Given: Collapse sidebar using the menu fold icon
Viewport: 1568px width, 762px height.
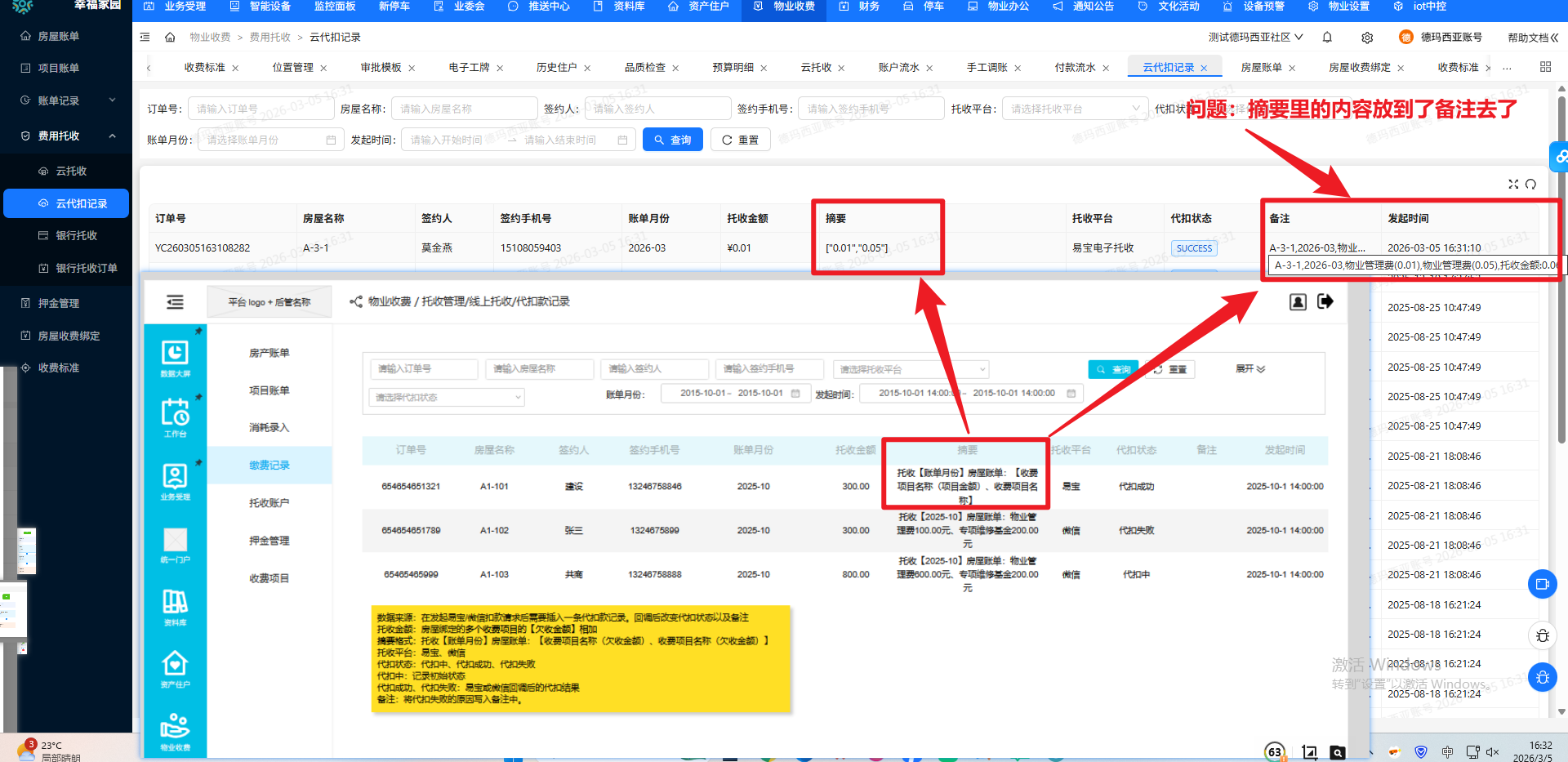Looking at the screenshot, I should point(145,38).
